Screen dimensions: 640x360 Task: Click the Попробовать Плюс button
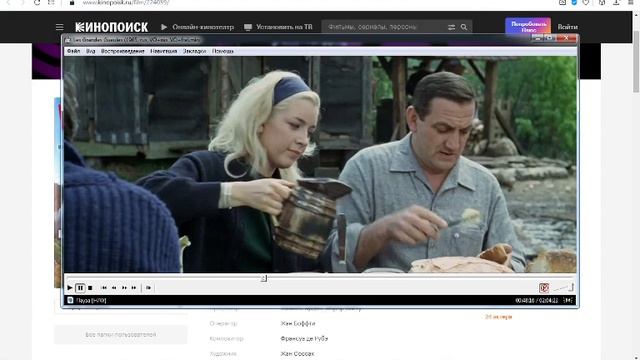click(528, 27)
